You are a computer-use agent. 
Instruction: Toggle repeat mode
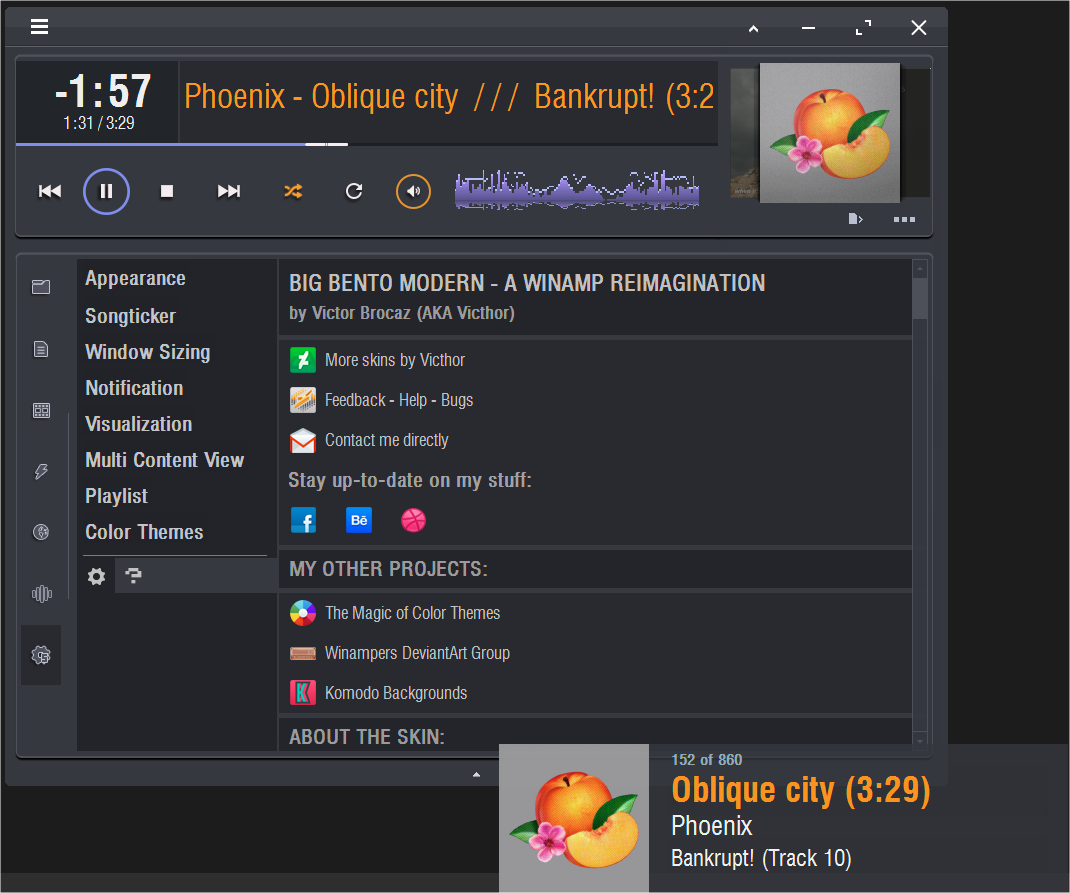[353, 191]
